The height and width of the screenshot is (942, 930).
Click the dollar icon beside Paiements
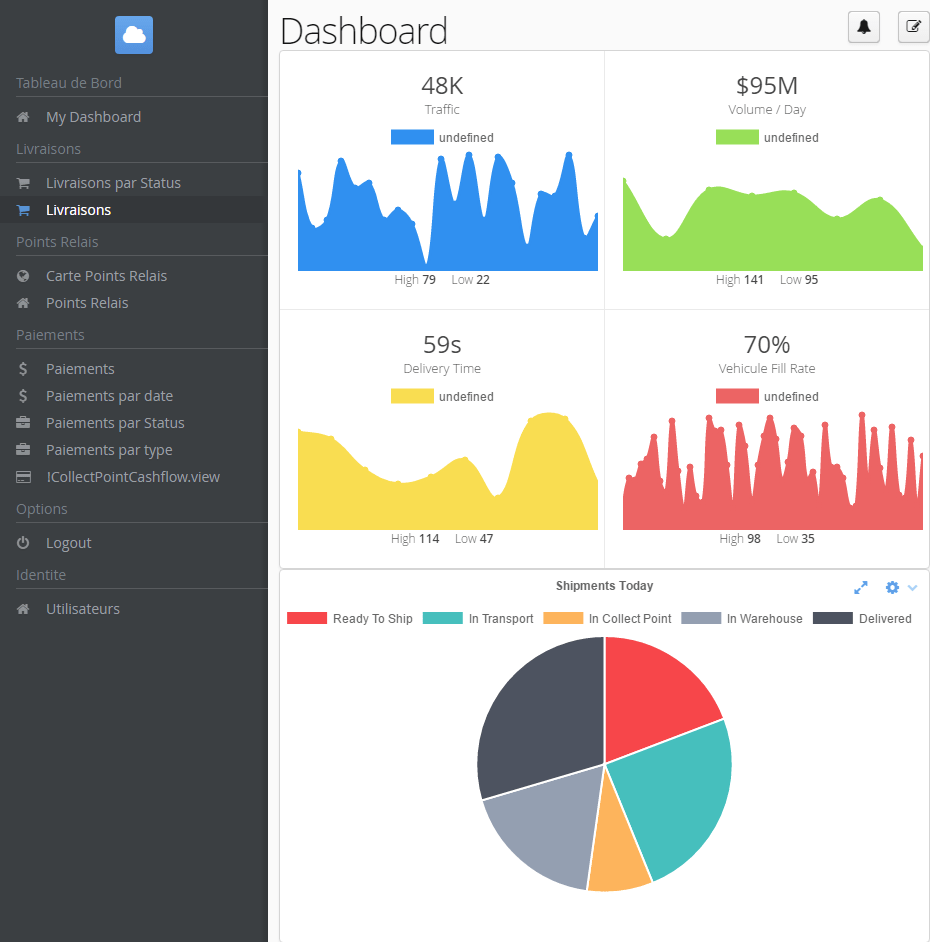click(x=23, y=369)
